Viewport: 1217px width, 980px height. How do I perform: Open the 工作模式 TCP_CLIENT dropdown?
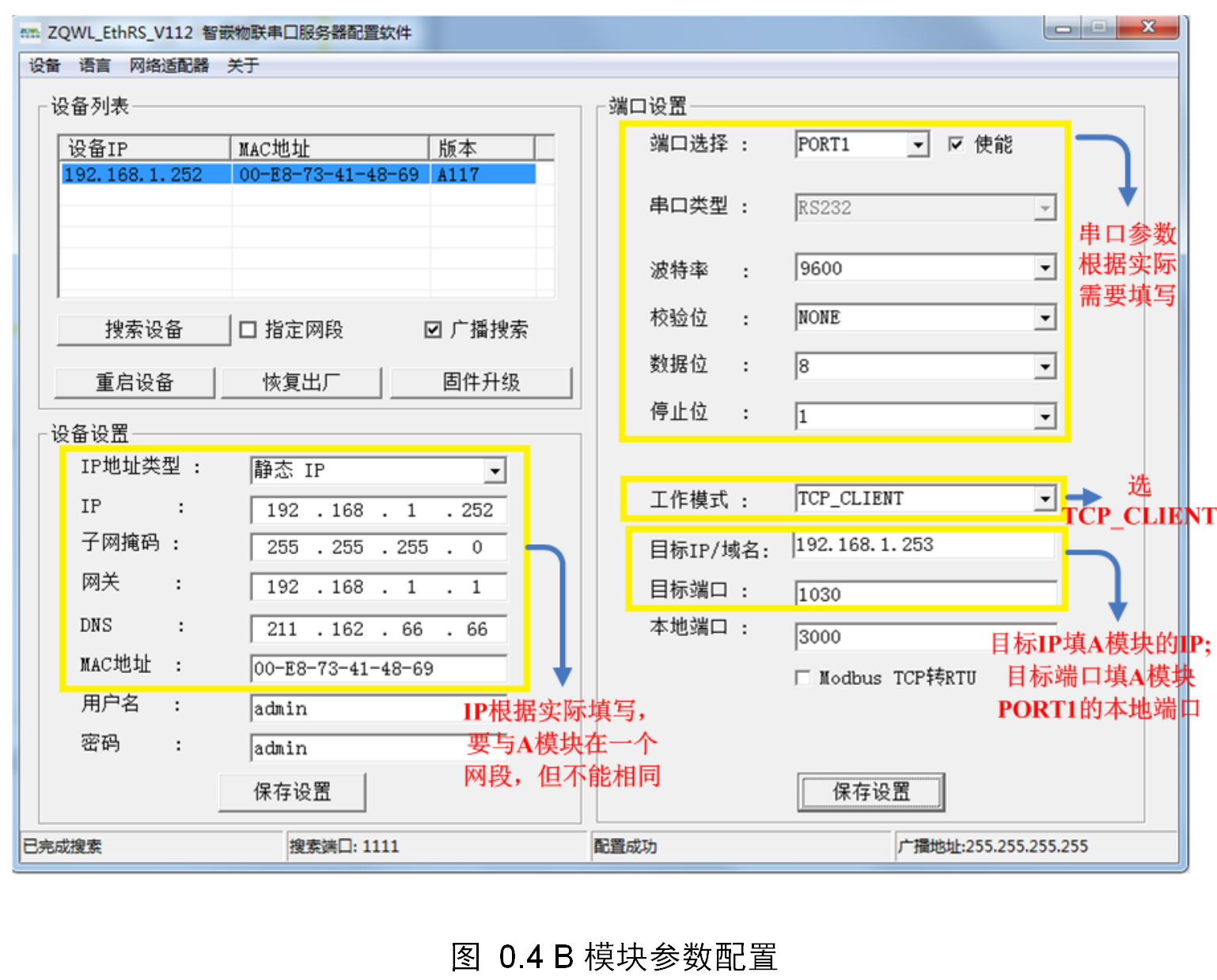[x=1044, y=499]
